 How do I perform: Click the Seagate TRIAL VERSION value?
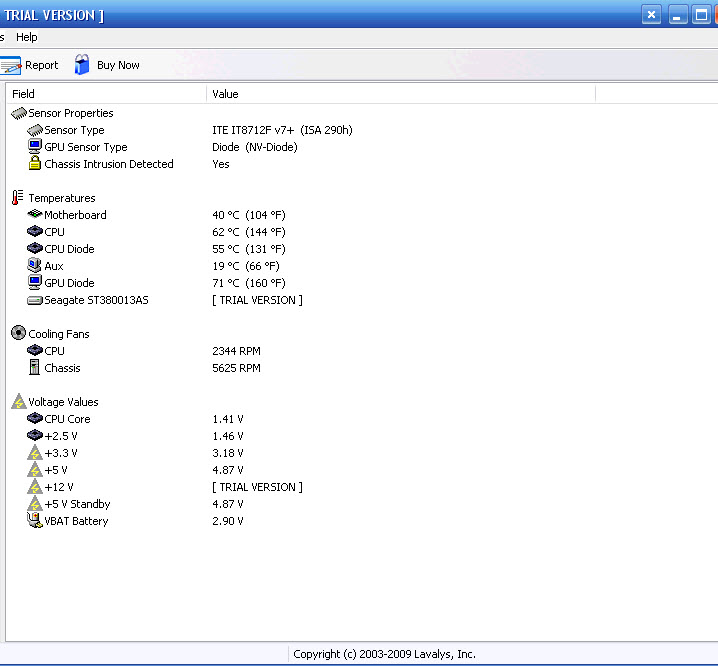[x=257, y=300]
